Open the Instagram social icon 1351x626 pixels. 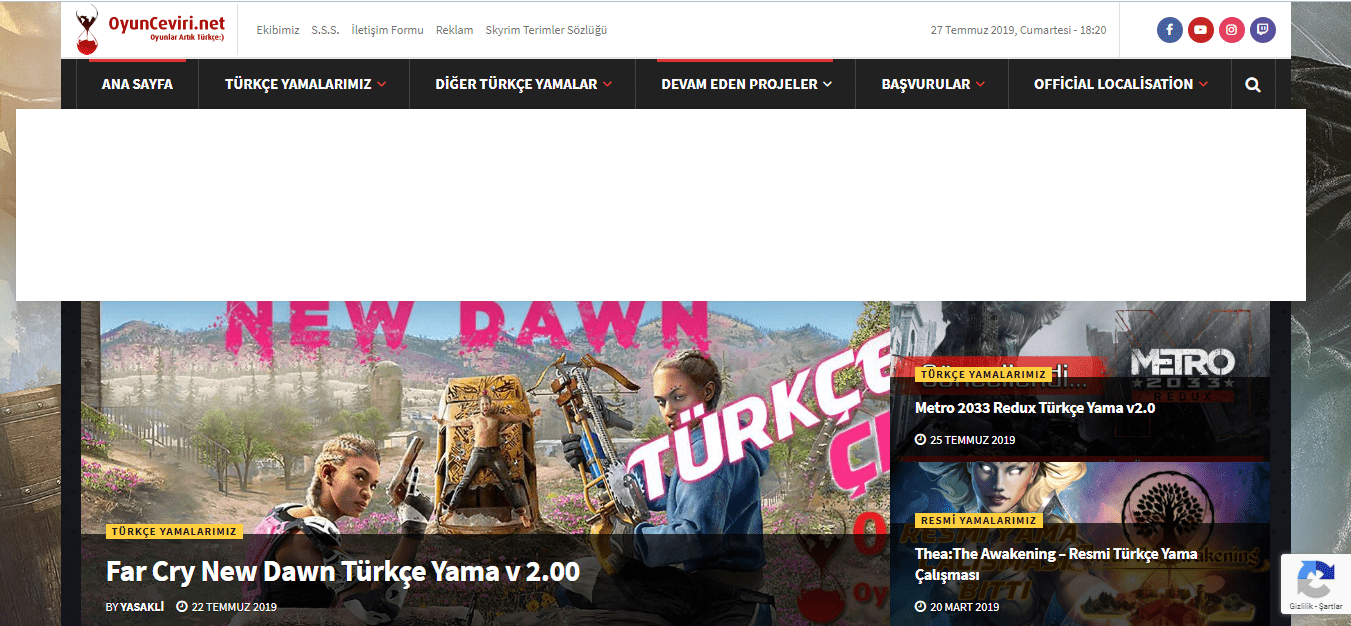point(1232,30)
